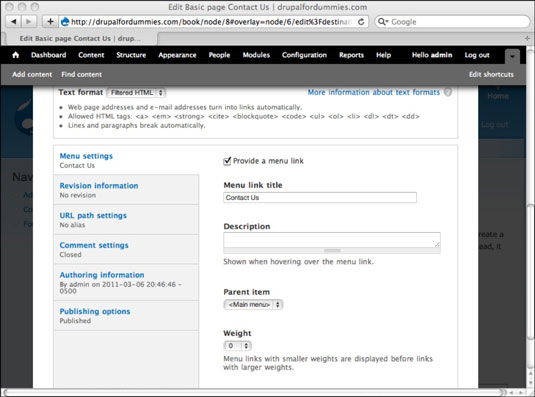Open Help in admin toolbar
535x397 pixels.
pyautogui.click(x=384, y=55)
